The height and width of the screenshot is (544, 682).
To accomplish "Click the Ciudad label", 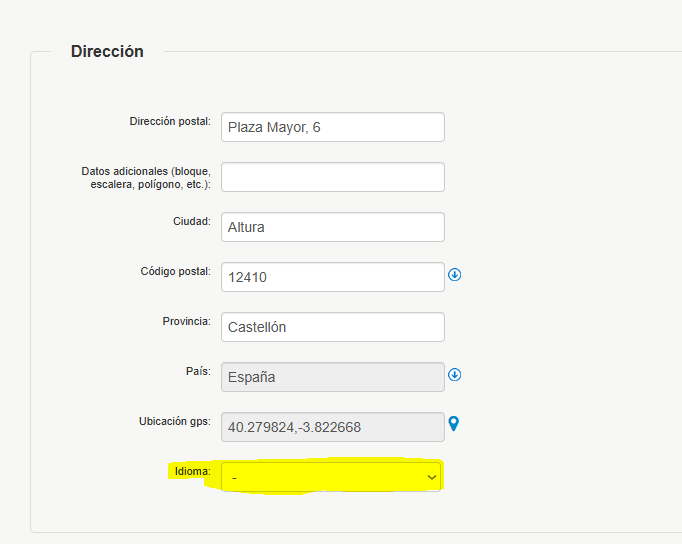I will [192, 221].
